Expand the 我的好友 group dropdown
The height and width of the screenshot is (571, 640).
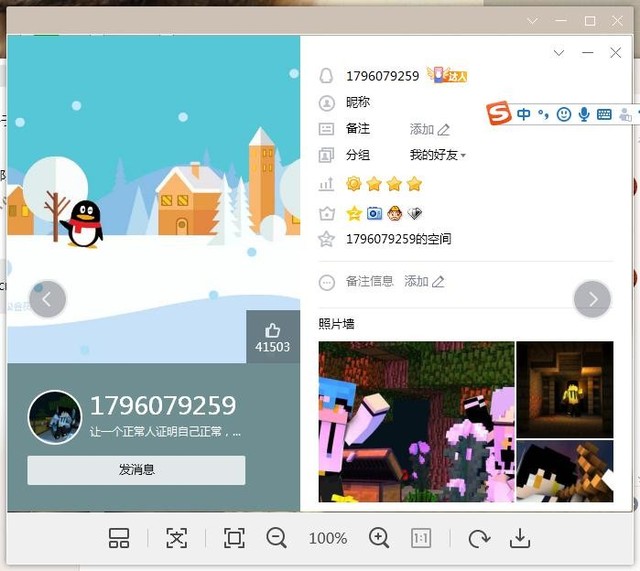[438, 155]
